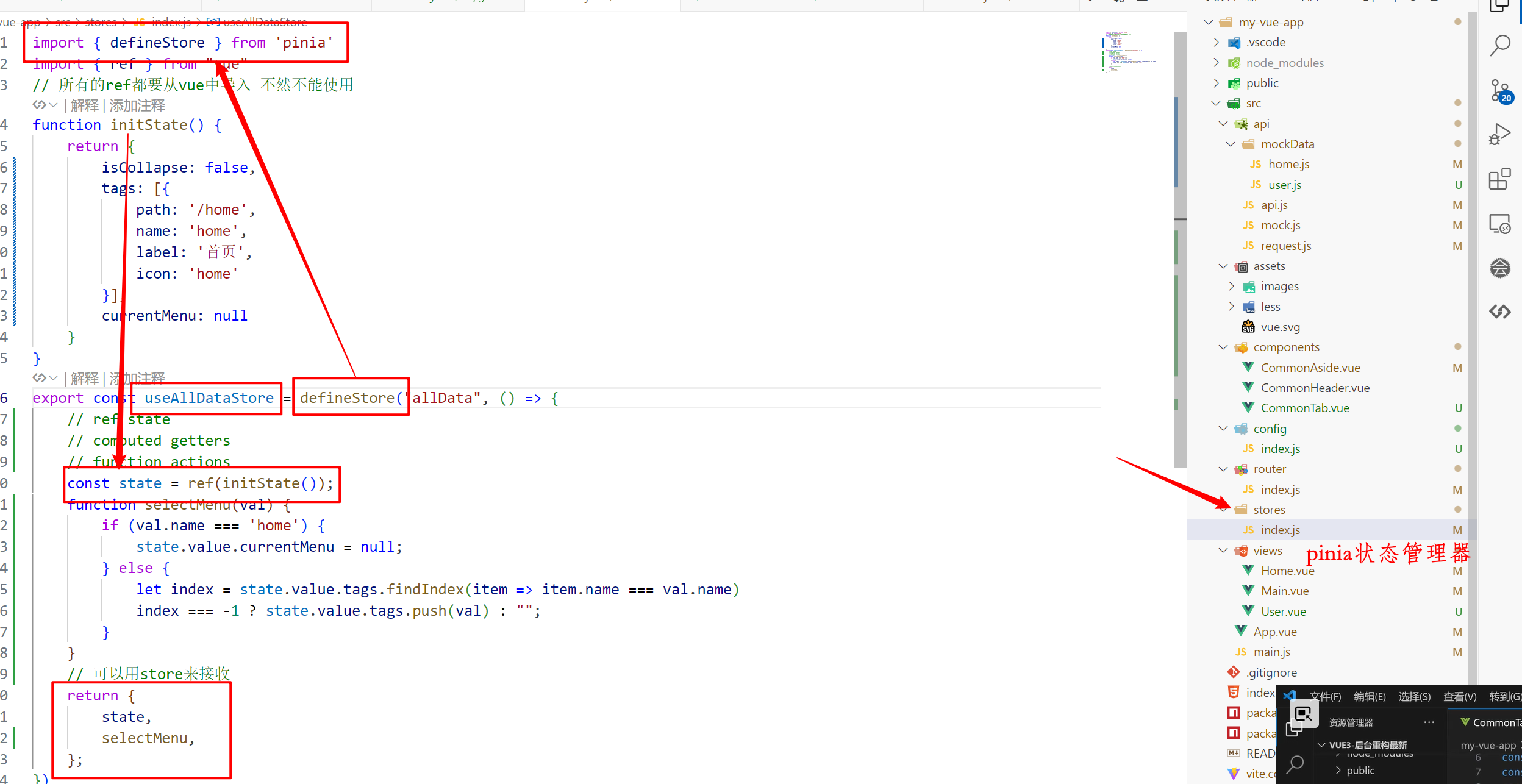
Task: Open the 查看(V) menu
Action: (1459, 697)
